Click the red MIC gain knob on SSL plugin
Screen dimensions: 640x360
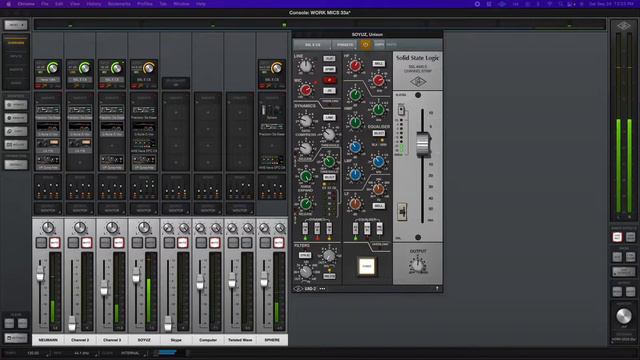coord(305,90)
